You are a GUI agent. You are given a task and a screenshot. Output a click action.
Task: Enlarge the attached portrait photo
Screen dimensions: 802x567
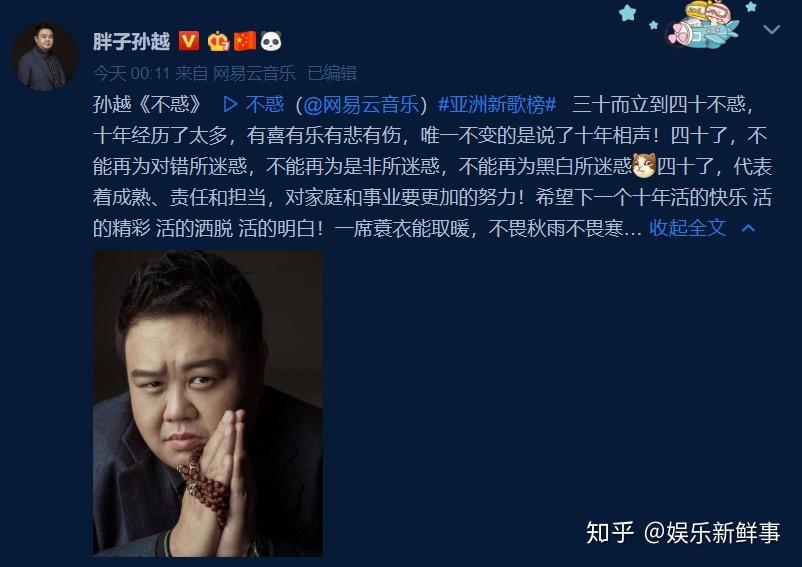click(x=208, y=403)
